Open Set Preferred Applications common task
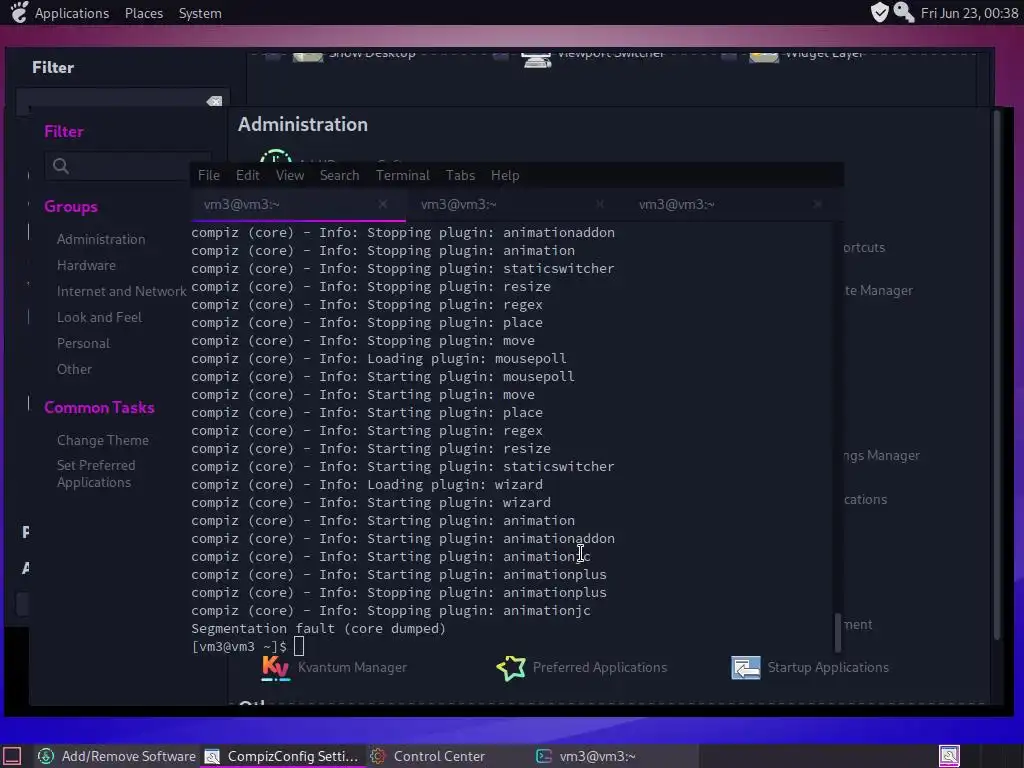 (x=96, y=473)
